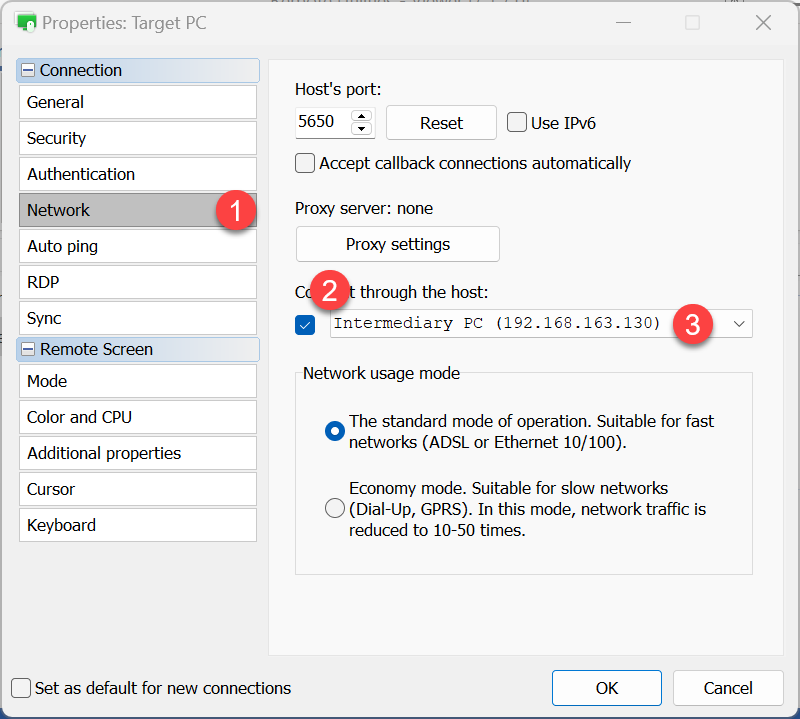Expand the Intermediary PC host dropdown
Screen dimensions: 800x719
[x=739, y=324]
